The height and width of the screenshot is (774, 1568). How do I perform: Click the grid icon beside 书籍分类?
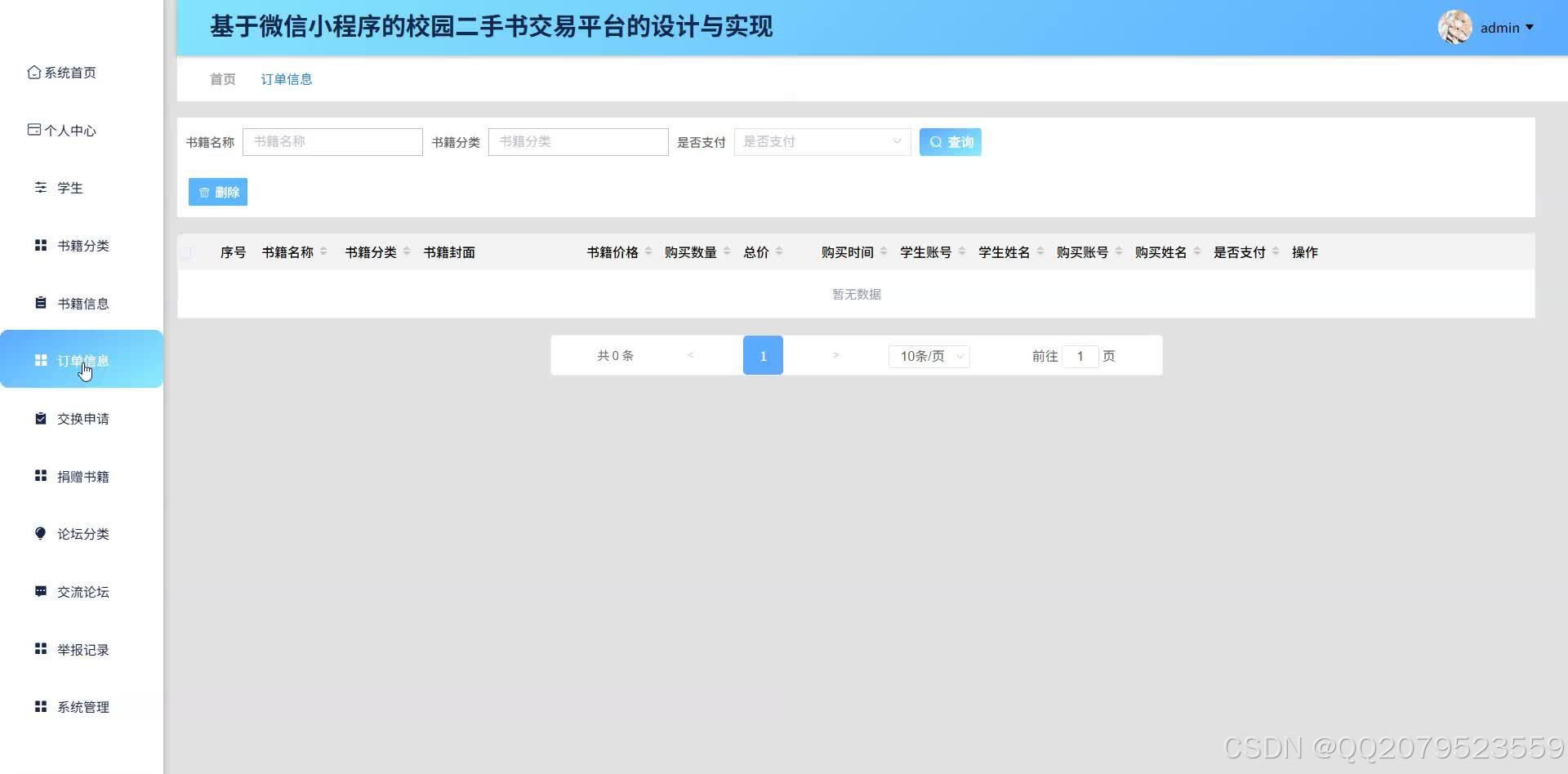pos(41,245)
